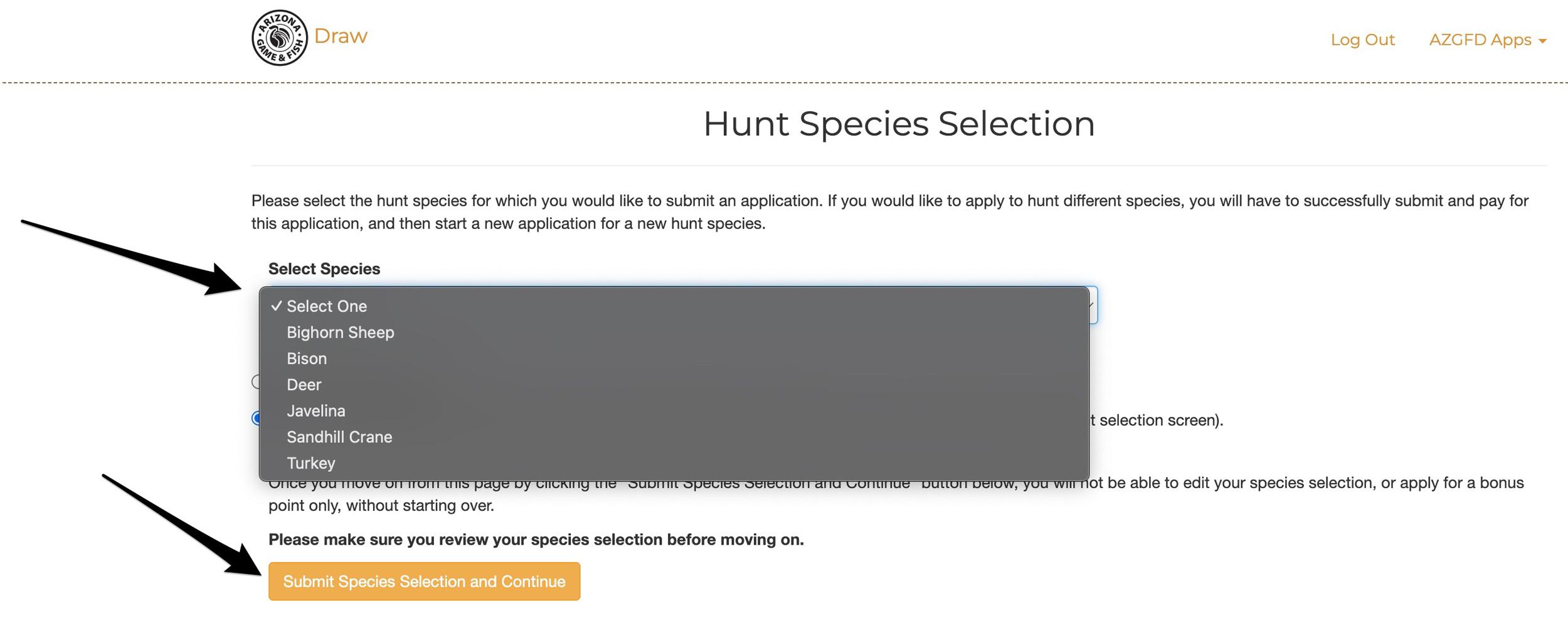Select Deer from the species list
The image size is (1568, 618).
304,384
